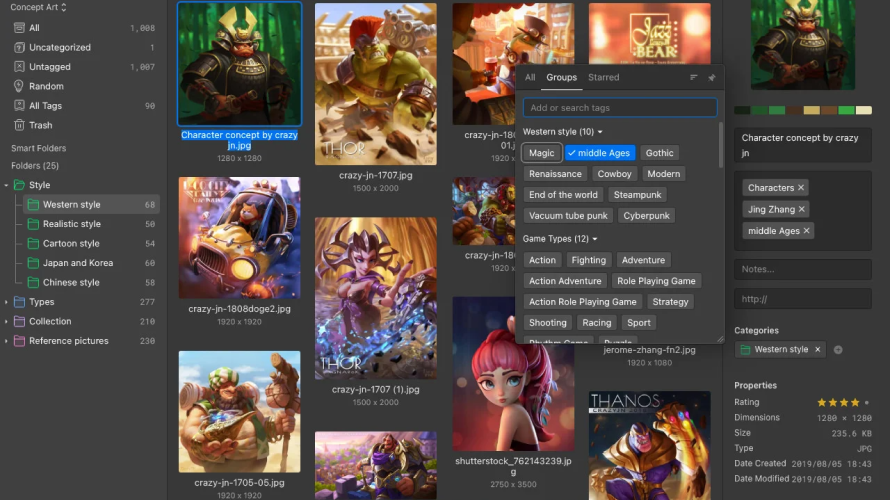Image resolution: width=890 pixels, height=500 pixels.
Task: Enable the Cyberpunk tag
Action: (645, 216)
